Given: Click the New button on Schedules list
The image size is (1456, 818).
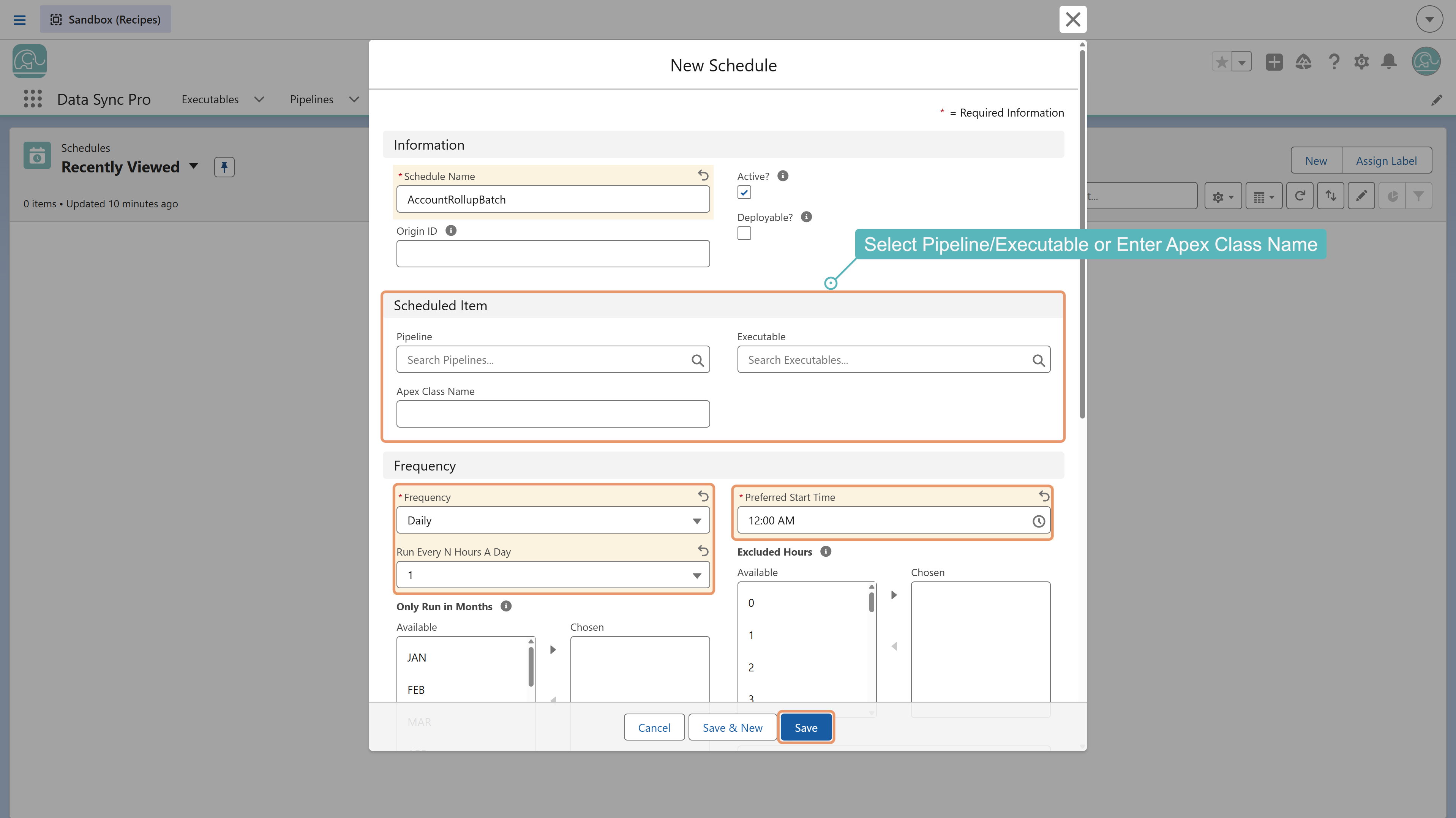Looking at the screenshot, I should (1316, 161).
